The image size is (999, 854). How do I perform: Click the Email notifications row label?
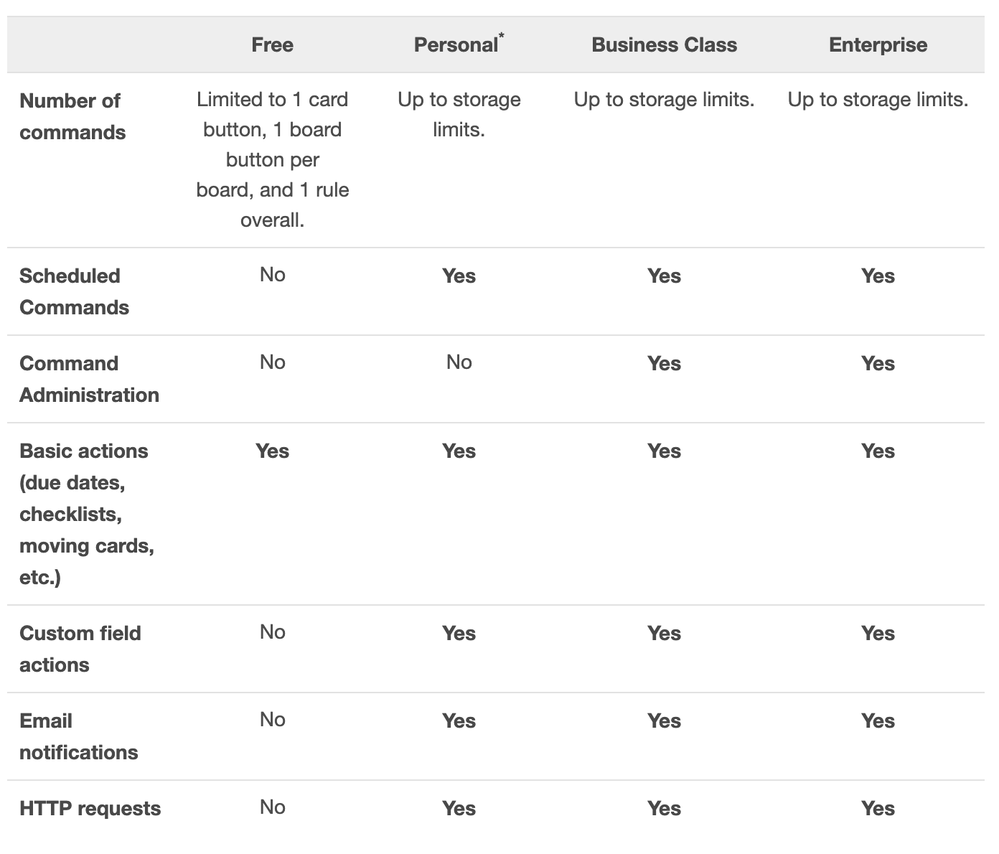pos(78,736)
